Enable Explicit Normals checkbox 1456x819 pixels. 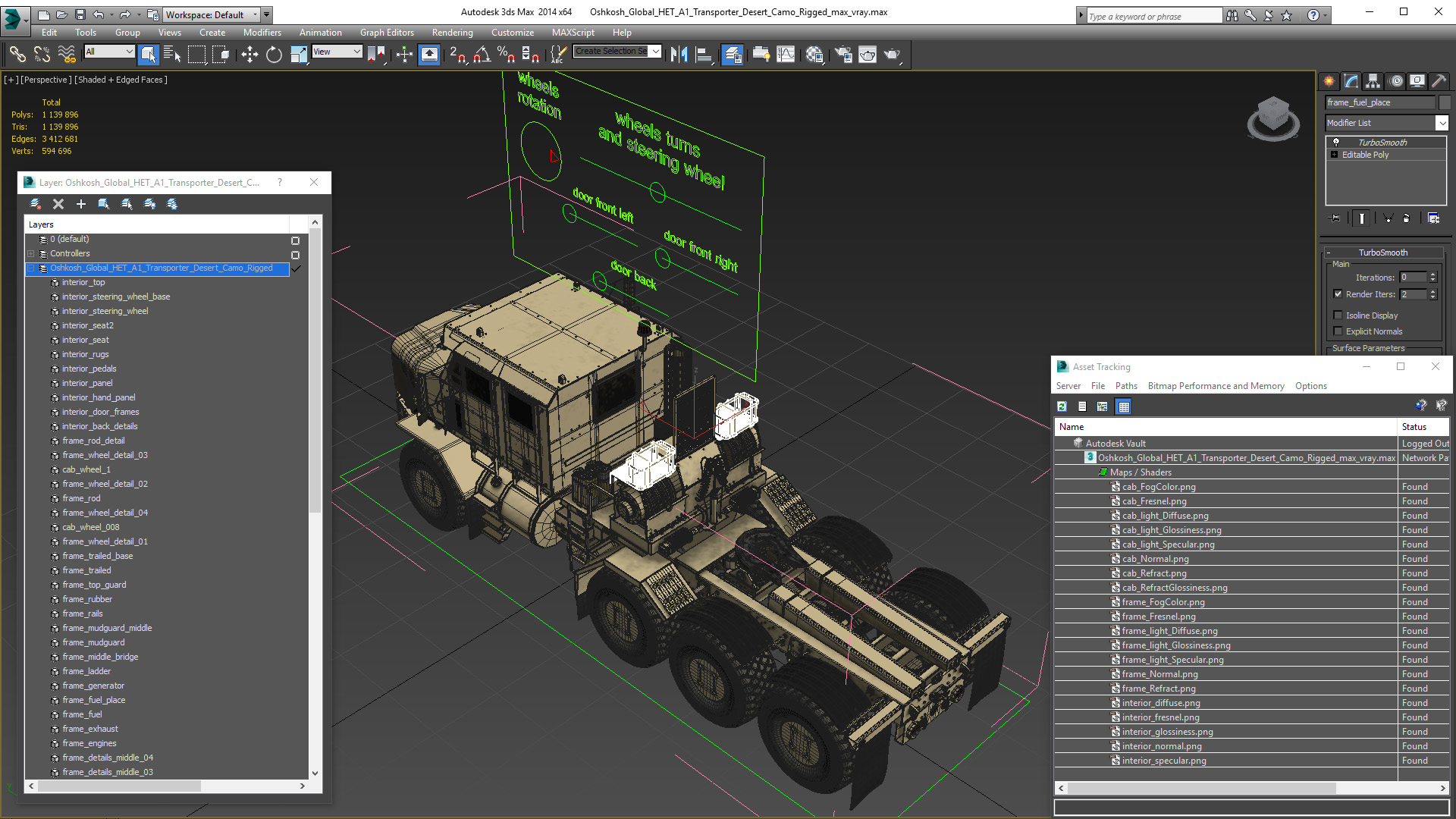pyautogui.click(x=1338, y=331)
